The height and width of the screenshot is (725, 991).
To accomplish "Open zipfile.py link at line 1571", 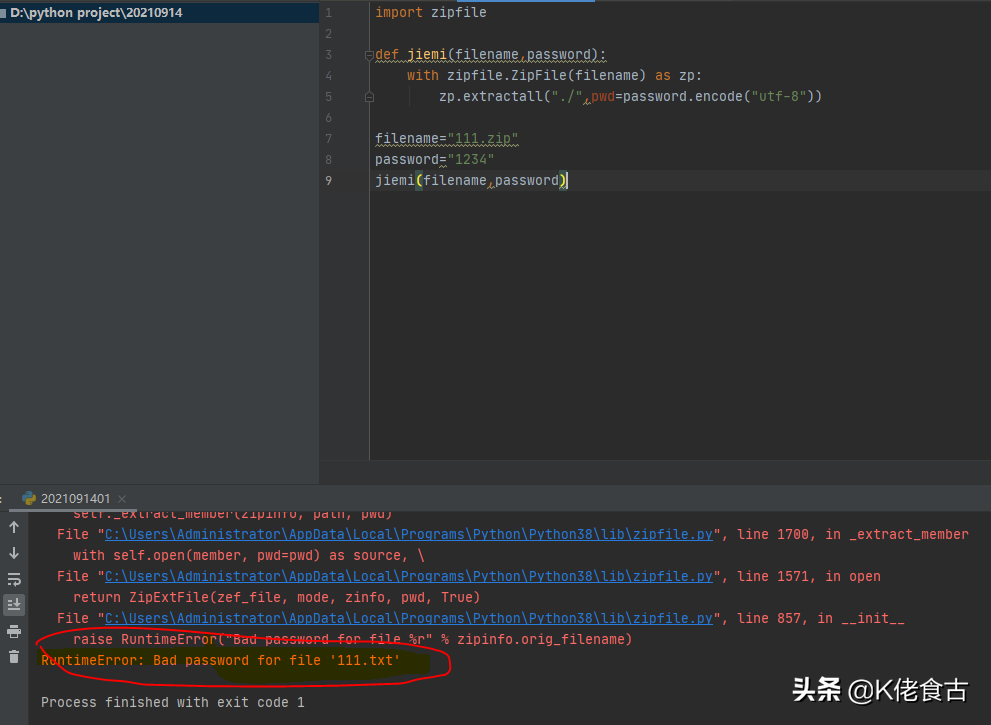I will tap(409, 576).
